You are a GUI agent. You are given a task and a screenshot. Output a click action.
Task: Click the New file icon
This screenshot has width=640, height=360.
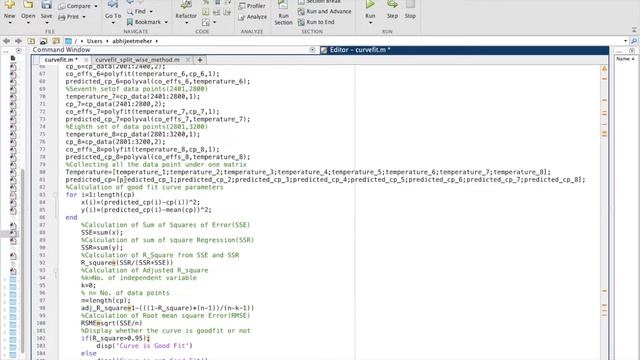point(9,4)
